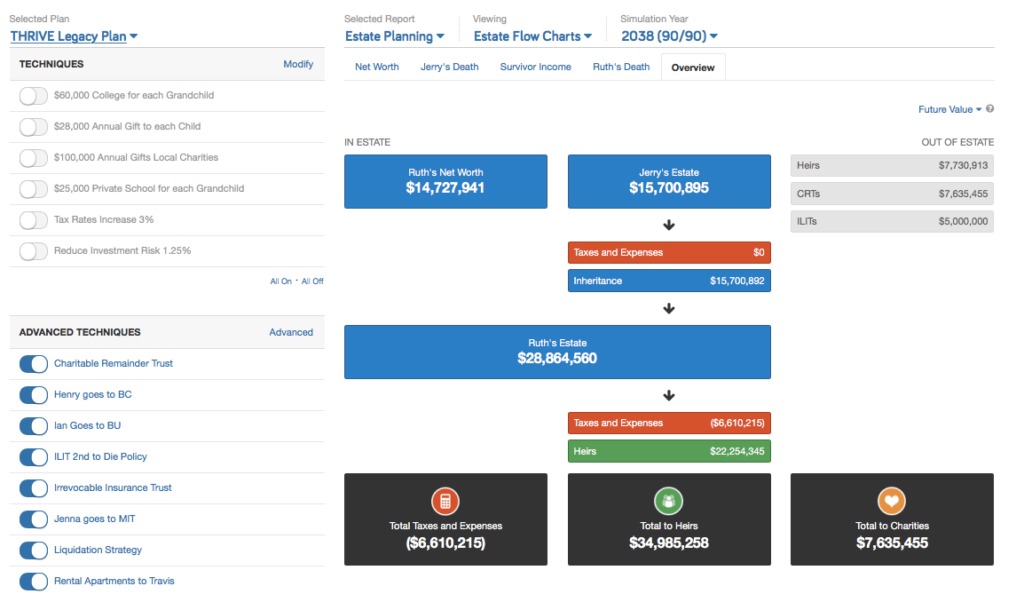Expand the Estate Planning report dropdown

395,37
